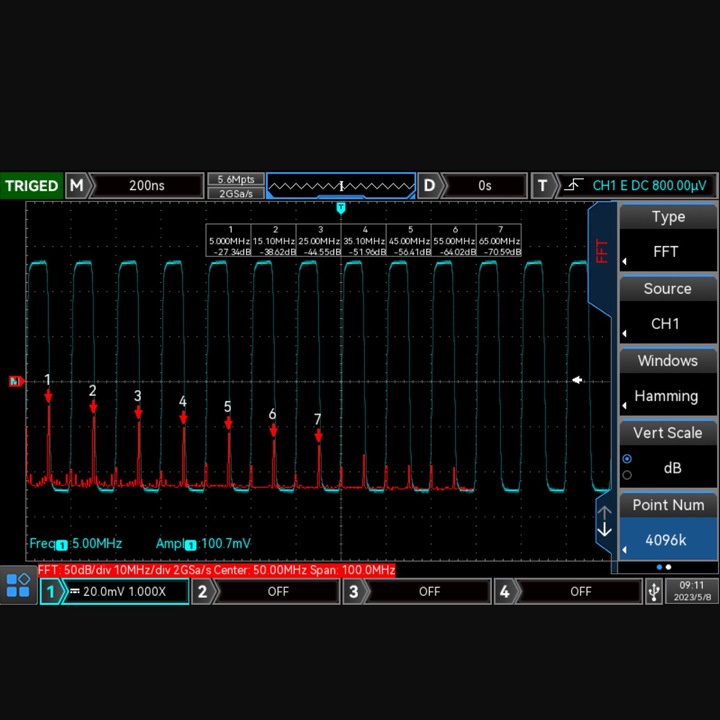Click the 0s delay field
This screenshot has height=720, width=720.
pos(484,186)
